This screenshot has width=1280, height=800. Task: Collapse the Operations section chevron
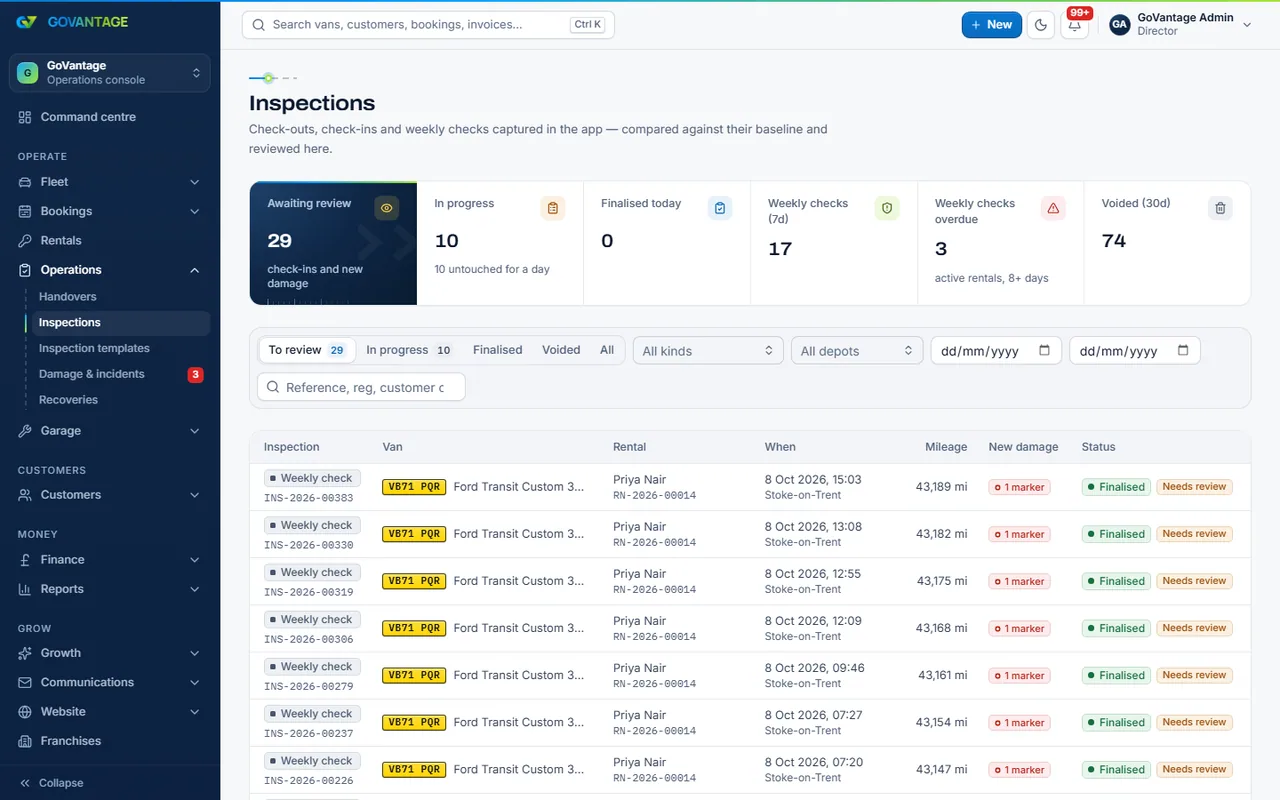195,270
